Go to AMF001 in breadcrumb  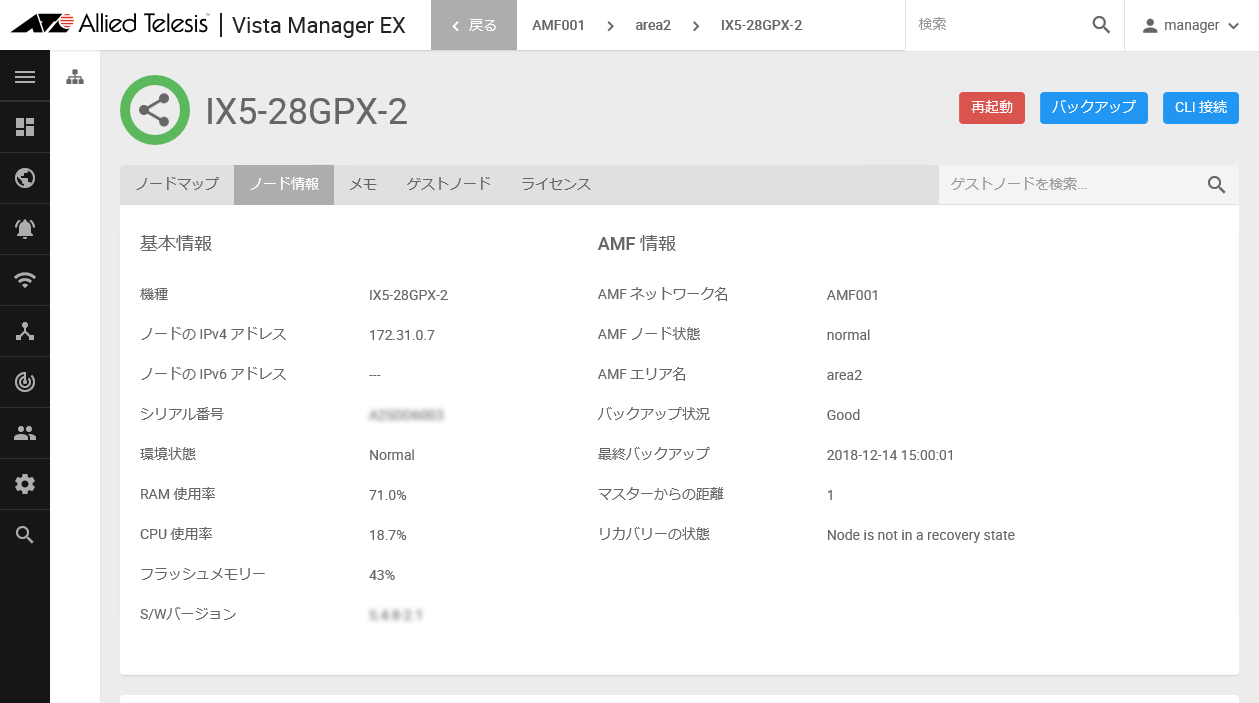point(558,25)
